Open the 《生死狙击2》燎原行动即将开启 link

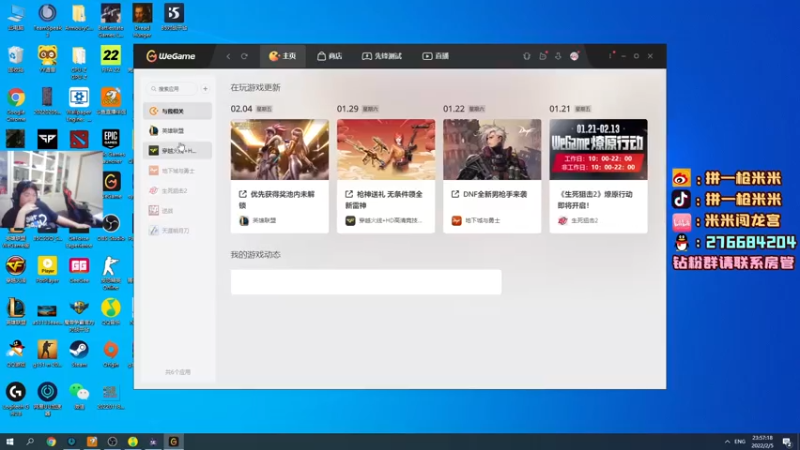point(595,199)
